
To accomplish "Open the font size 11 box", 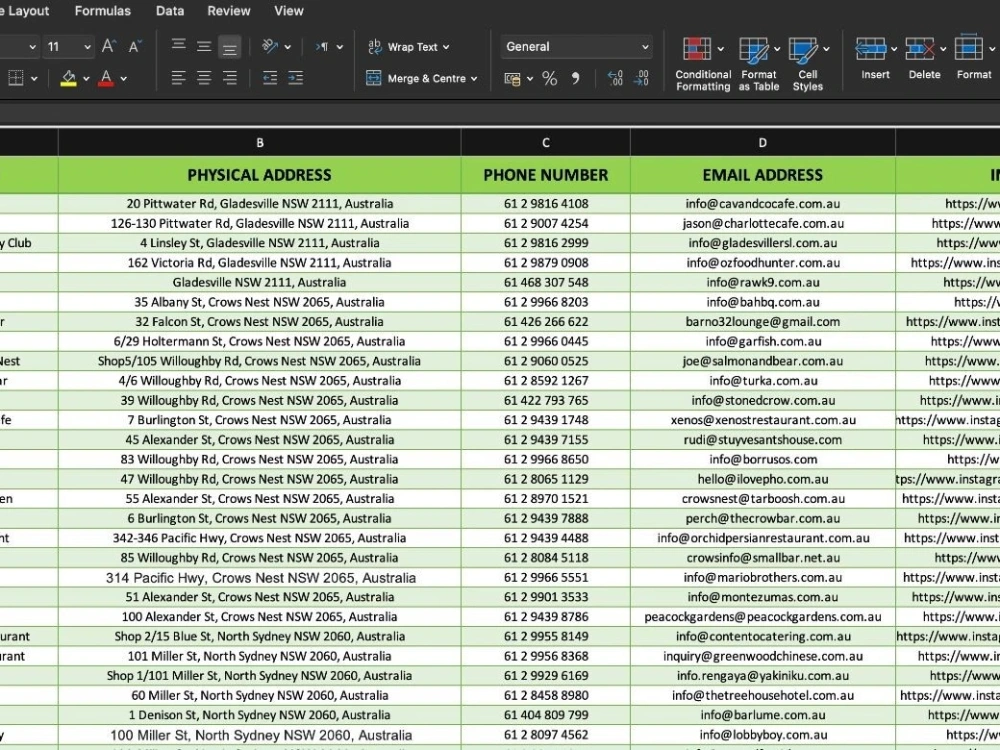I will click(x=70, y=47).
